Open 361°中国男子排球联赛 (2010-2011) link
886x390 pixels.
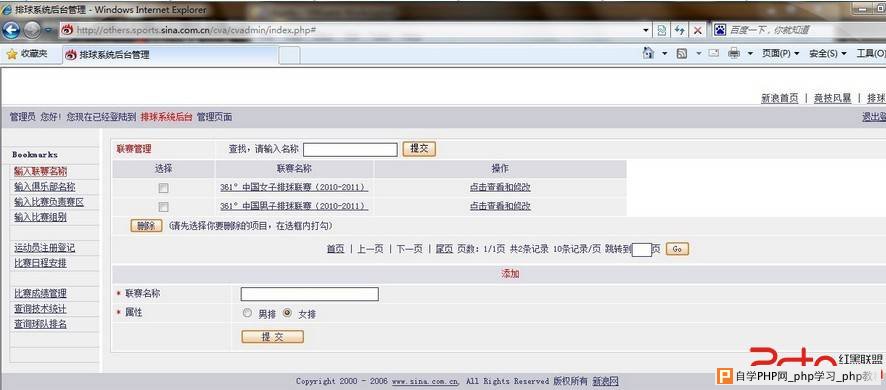[x=294, y=206]
